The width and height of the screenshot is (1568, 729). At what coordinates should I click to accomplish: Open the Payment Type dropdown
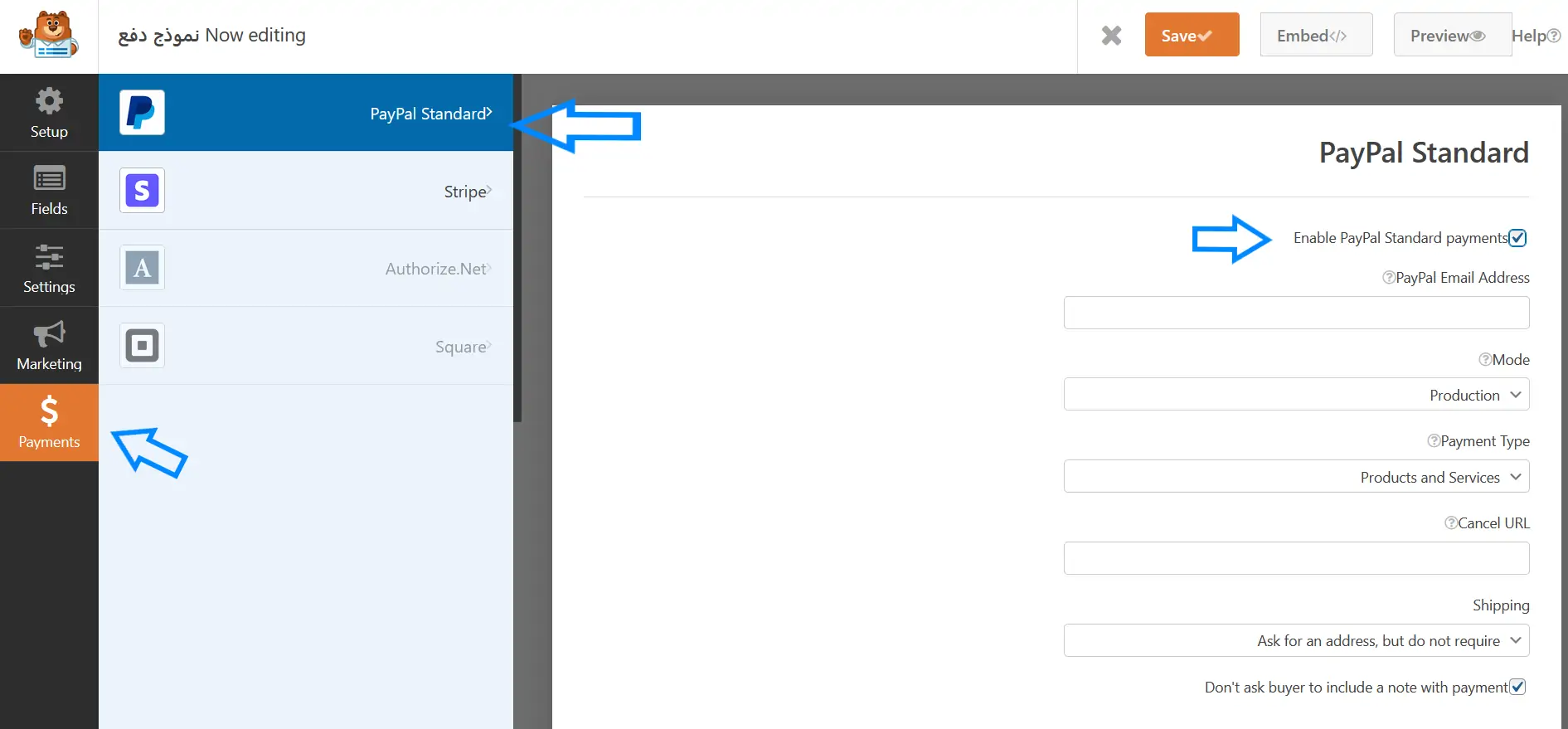[1296, 477]
